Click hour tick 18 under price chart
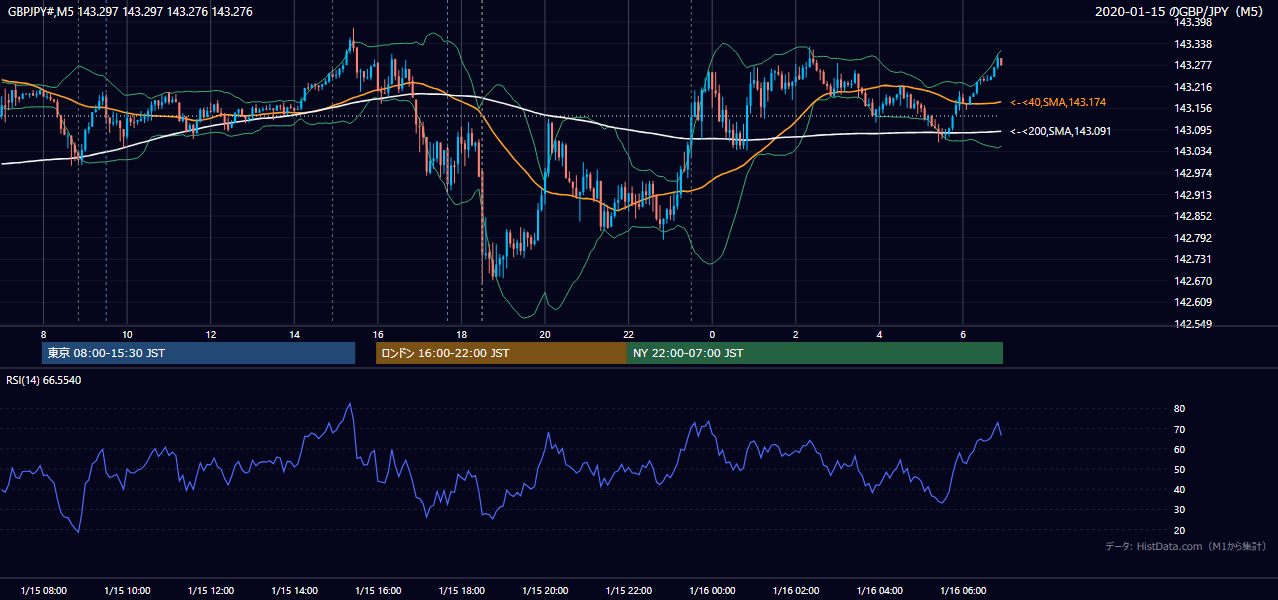1278x600 pixels. click(461, 334)
